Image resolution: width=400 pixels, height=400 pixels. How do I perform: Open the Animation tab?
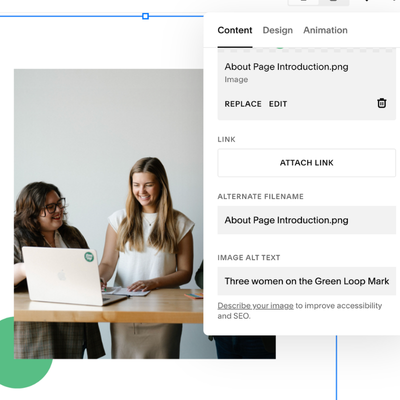tap(325, 30)
